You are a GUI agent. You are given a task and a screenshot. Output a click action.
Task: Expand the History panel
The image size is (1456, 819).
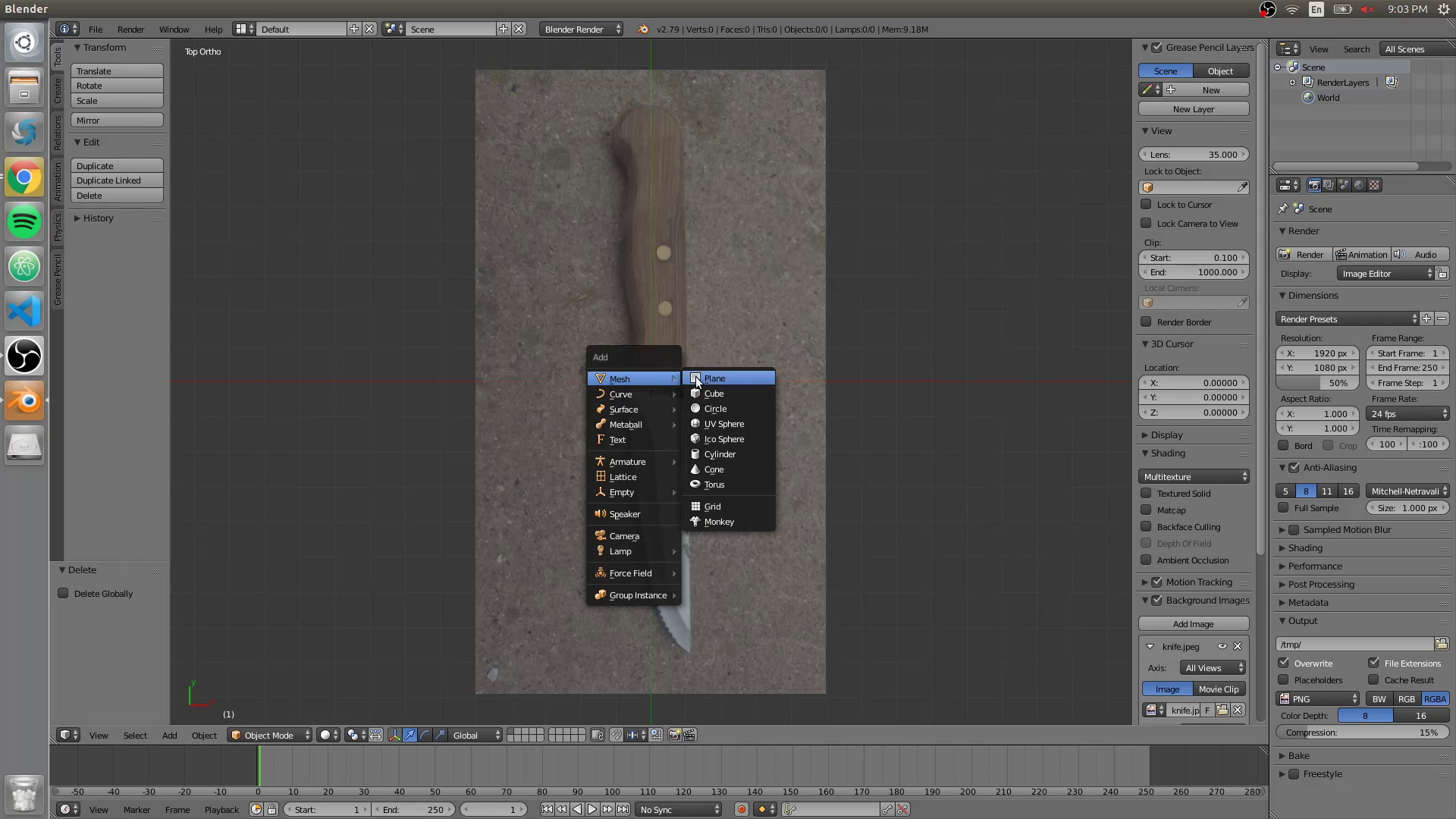pyautogui.click(x=98, y=218)
